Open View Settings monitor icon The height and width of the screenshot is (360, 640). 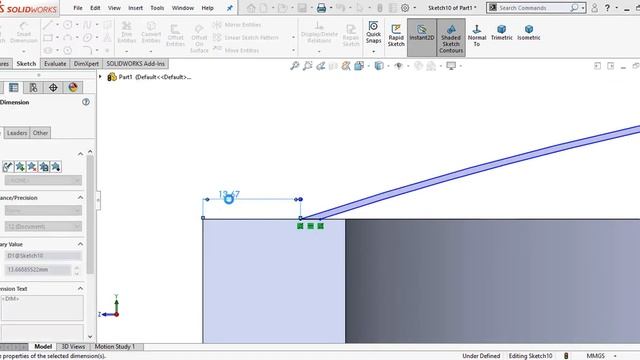(x=451, y=66)
